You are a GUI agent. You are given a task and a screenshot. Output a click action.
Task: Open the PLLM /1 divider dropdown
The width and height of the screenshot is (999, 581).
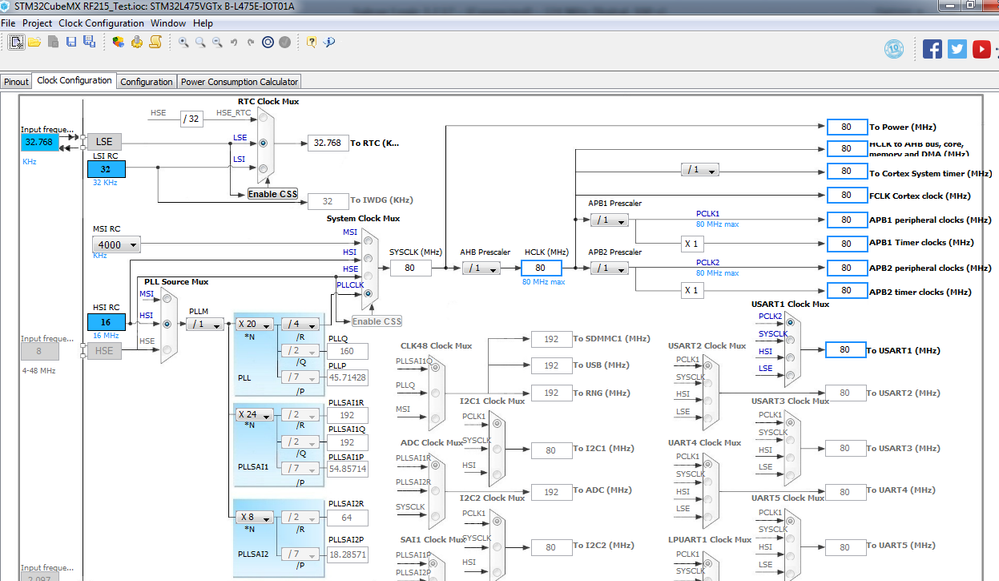(205, 324)
